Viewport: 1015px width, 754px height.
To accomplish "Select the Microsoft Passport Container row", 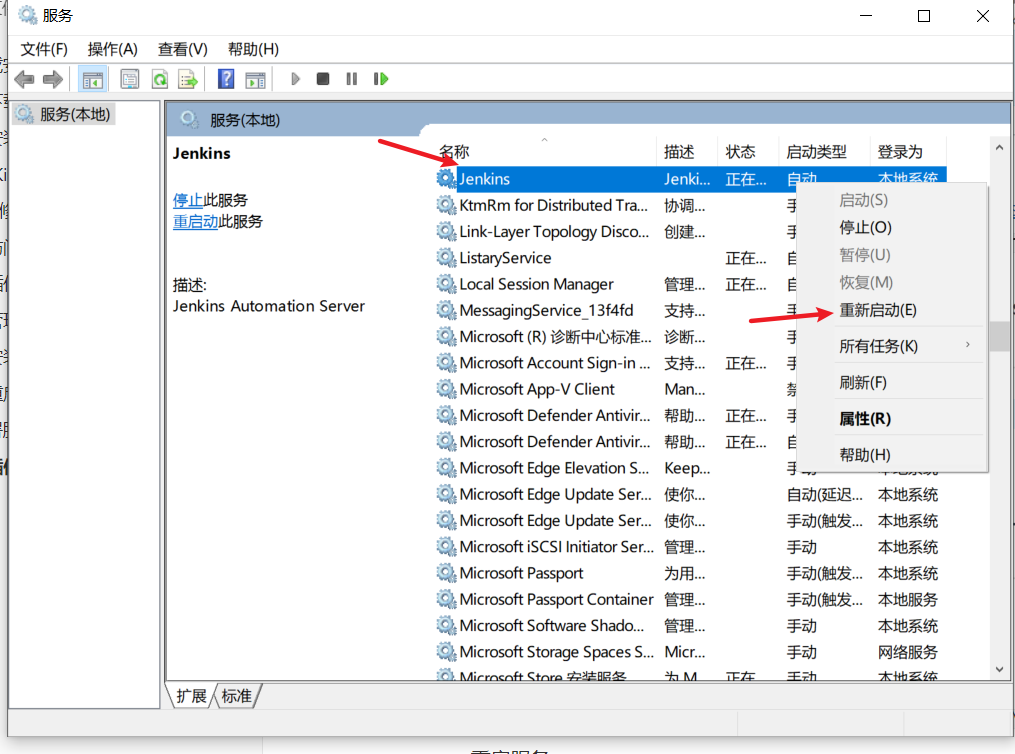I will (691, 599).
